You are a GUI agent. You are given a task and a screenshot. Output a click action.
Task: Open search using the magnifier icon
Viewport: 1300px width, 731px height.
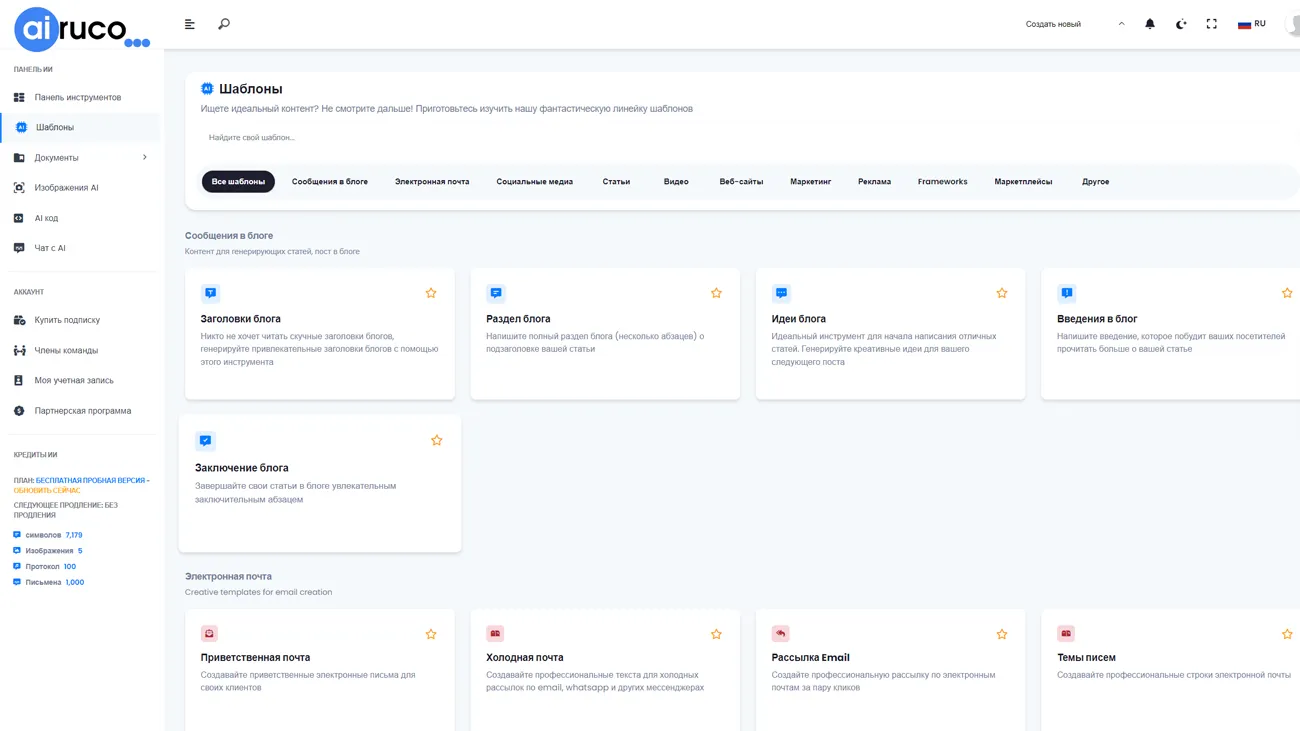pos(224,24)
